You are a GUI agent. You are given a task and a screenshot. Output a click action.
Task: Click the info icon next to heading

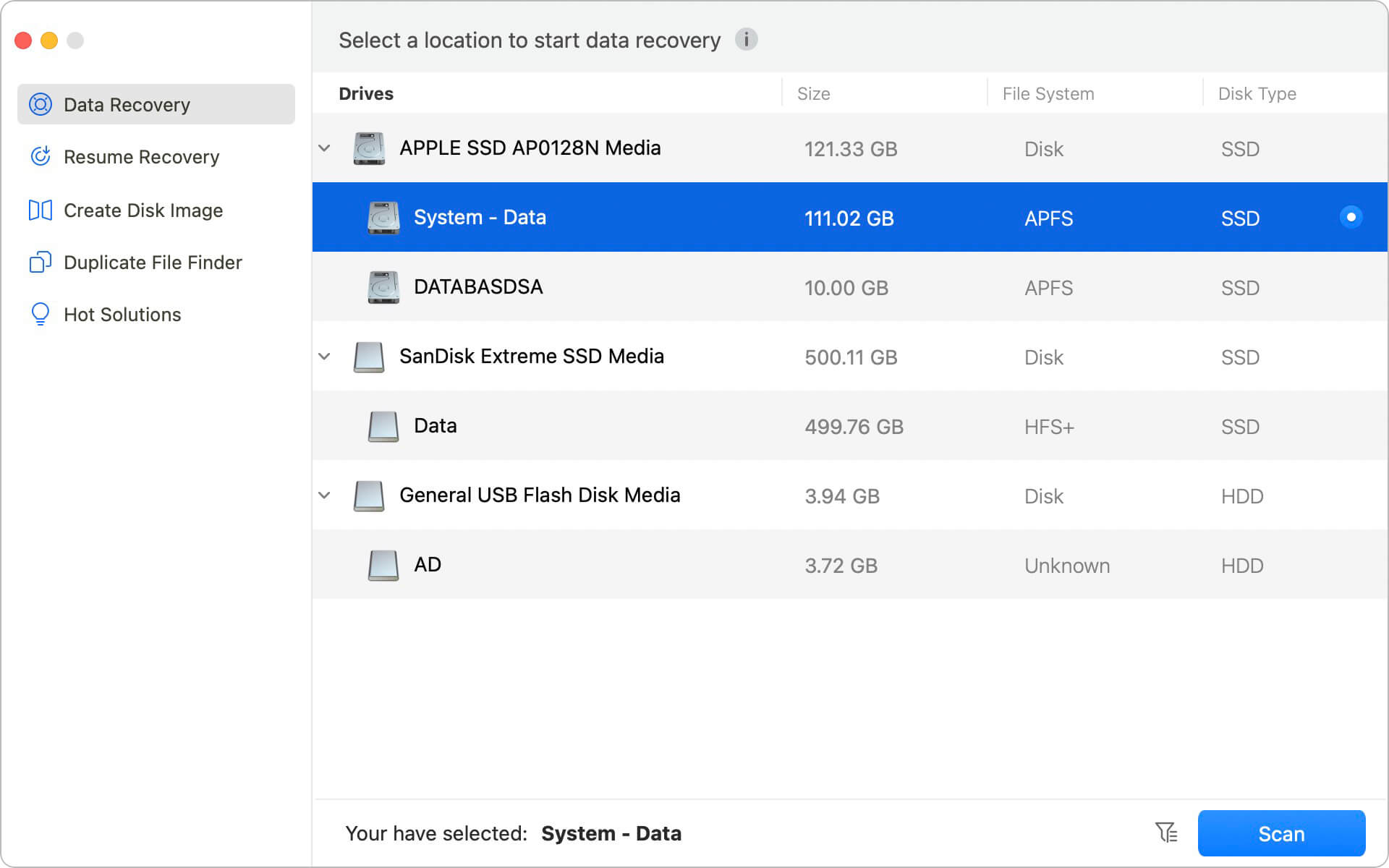pyautogui.click(x=746, y=40)
